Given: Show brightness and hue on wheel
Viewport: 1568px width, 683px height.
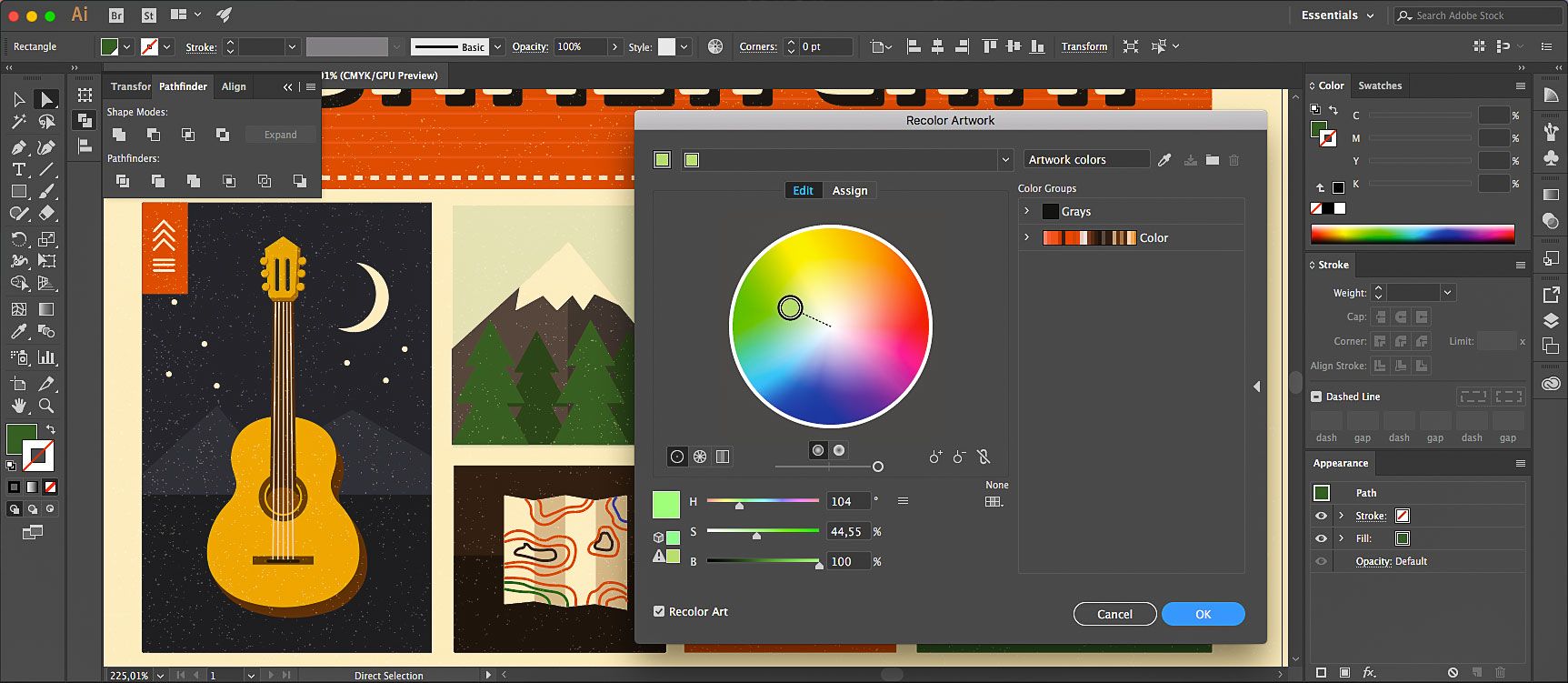Looking at the screenshot, I should click(x=839, y=450).
